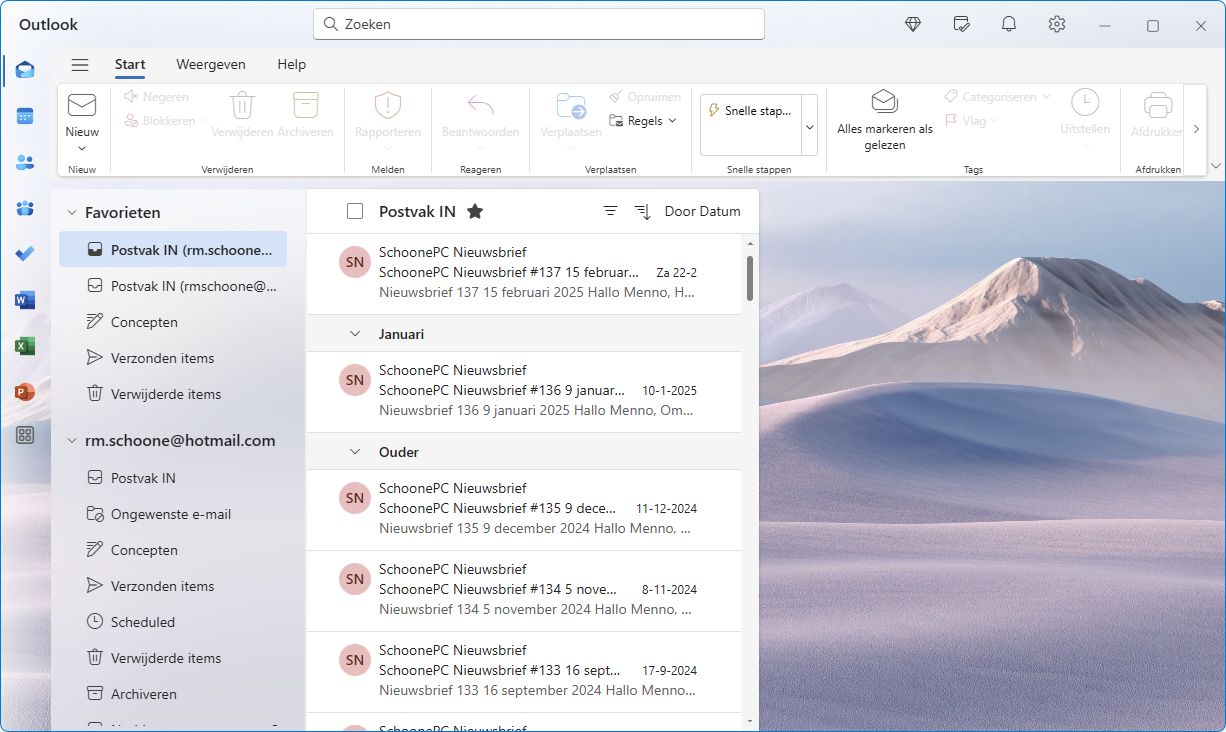Click the message list scroll-down arrow
The width and height of the screenshot is (1226, 732).
(750, 721)
